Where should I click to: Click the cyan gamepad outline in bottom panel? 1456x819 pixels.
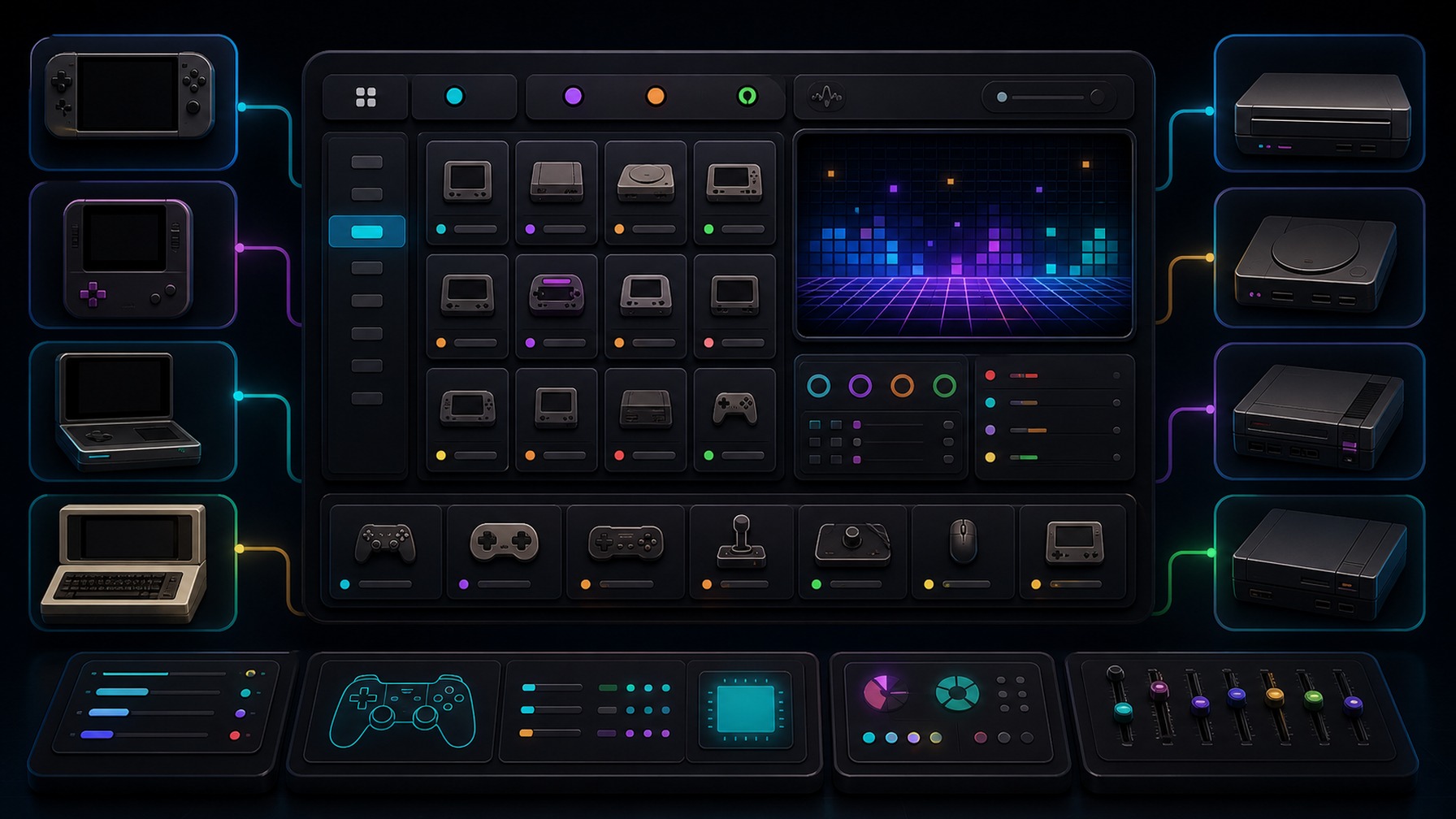coord(403,710)
